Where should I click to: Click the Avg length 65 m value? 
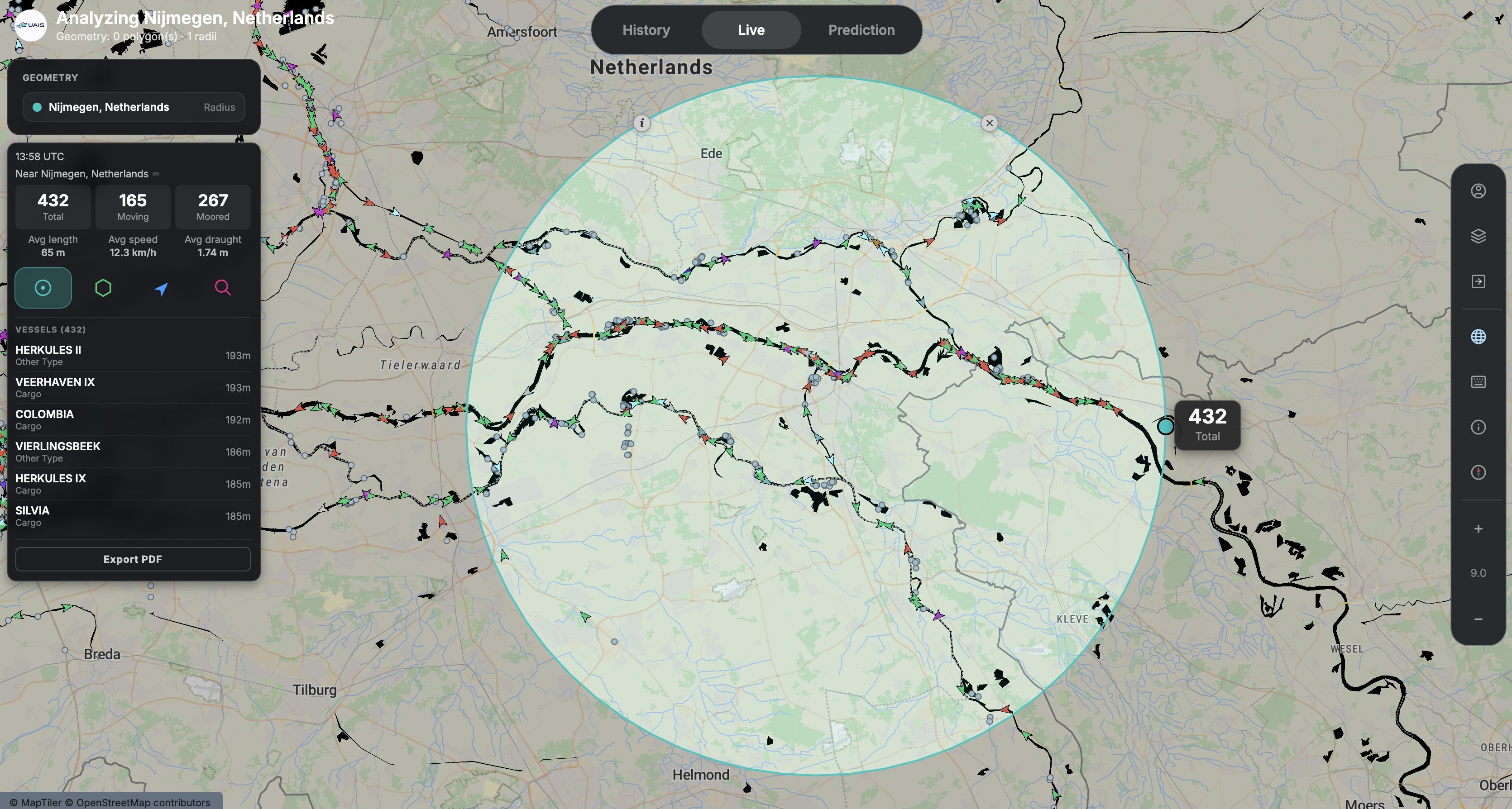53,252
